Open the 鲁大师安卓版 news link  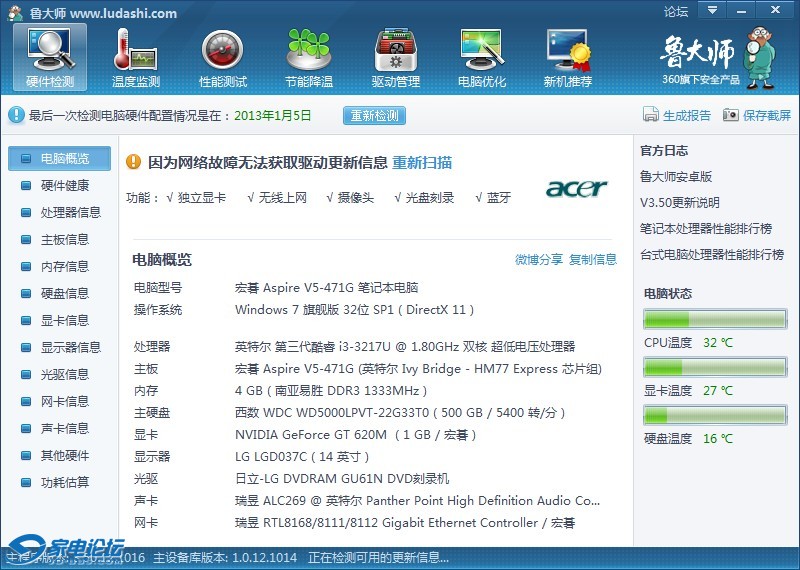pyautogui.click(x=676, y=177)
